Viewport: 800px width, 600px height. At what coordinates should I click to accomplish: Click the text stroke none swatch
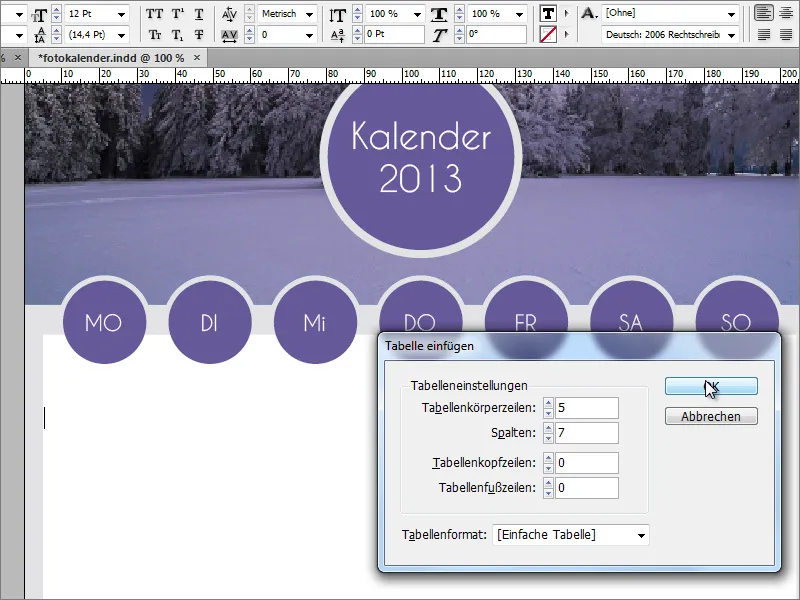point(548,35)
